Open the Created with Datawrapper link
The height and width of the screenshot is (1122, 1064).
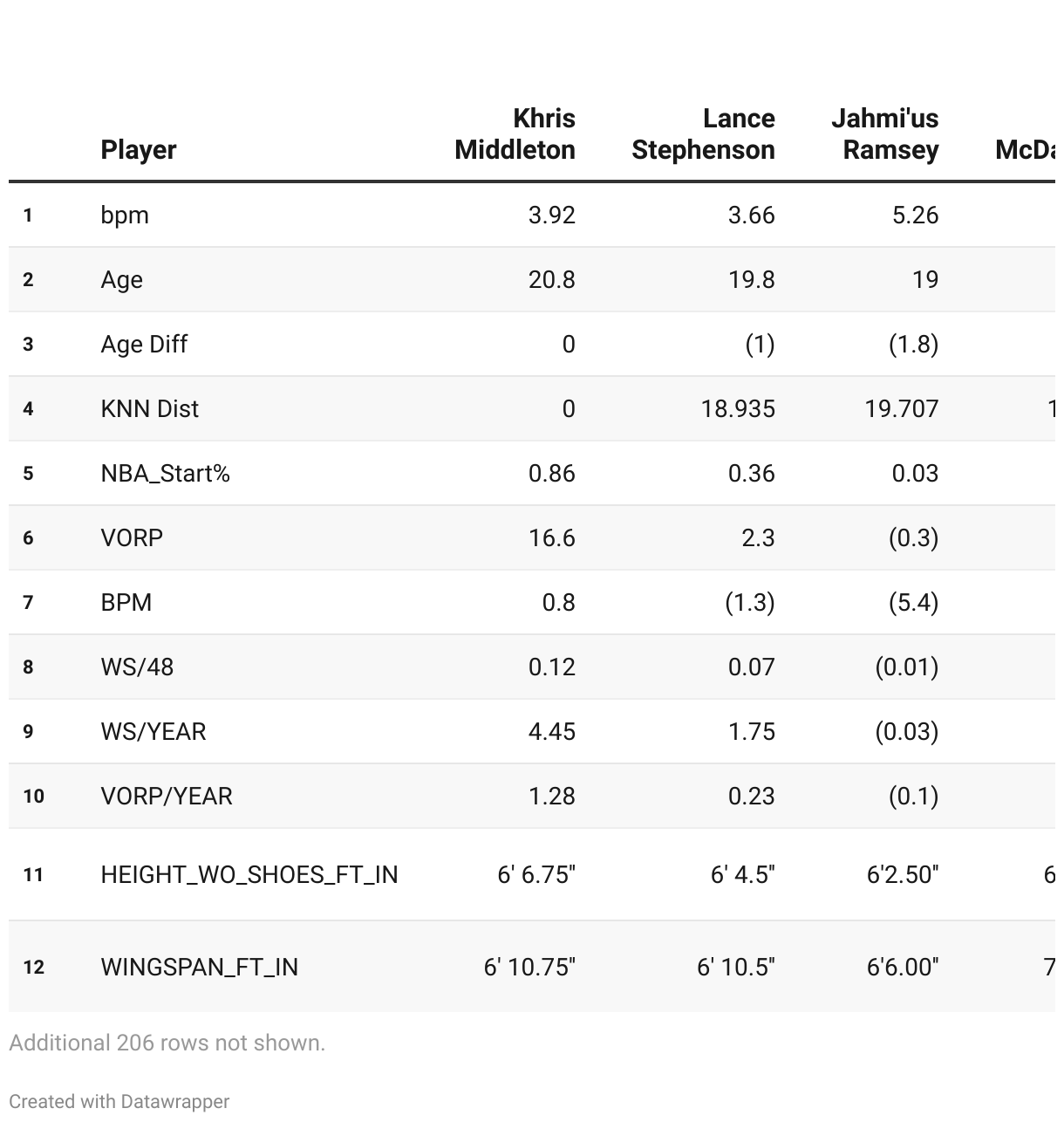(x=119, y=1101)
